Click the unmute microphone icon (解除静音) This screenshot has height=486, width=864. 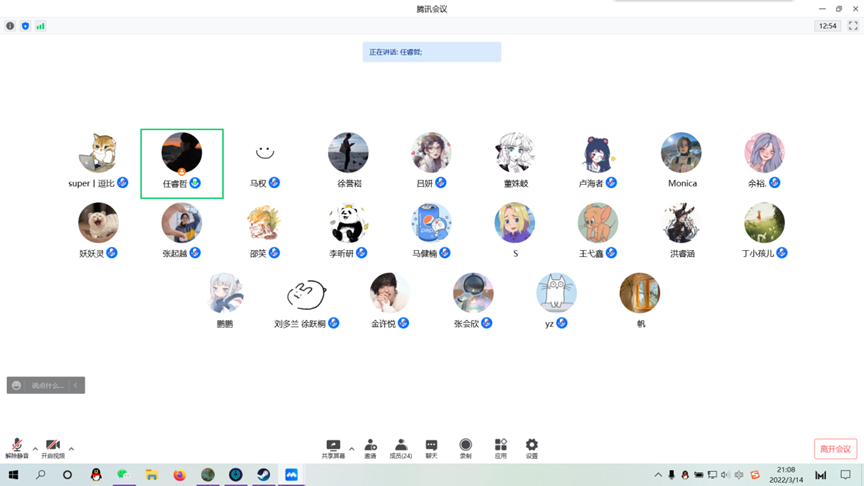point(16,446)
